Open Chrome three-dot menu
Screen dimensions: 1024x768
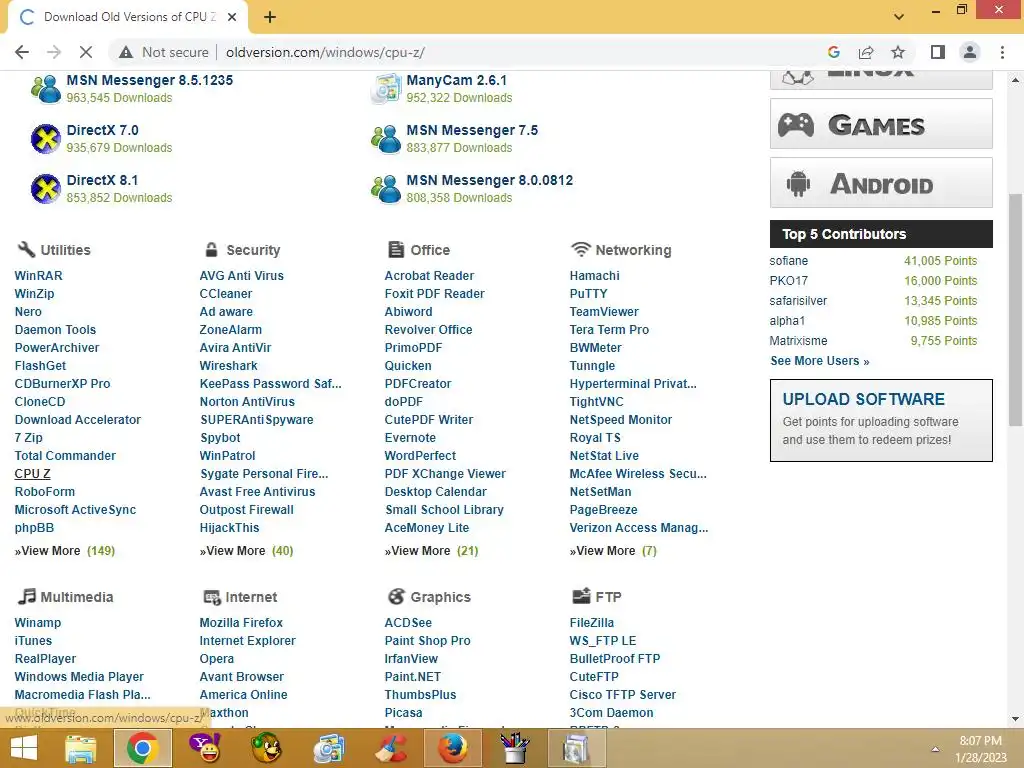(1002, 52)
